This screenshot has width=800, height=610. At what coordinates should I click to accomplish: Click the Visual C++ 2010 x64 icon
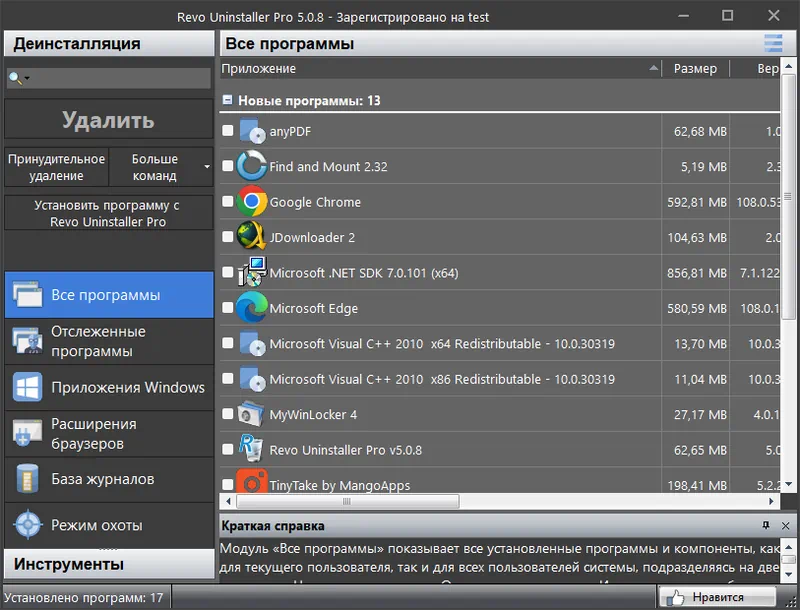(x=252, y=343)
